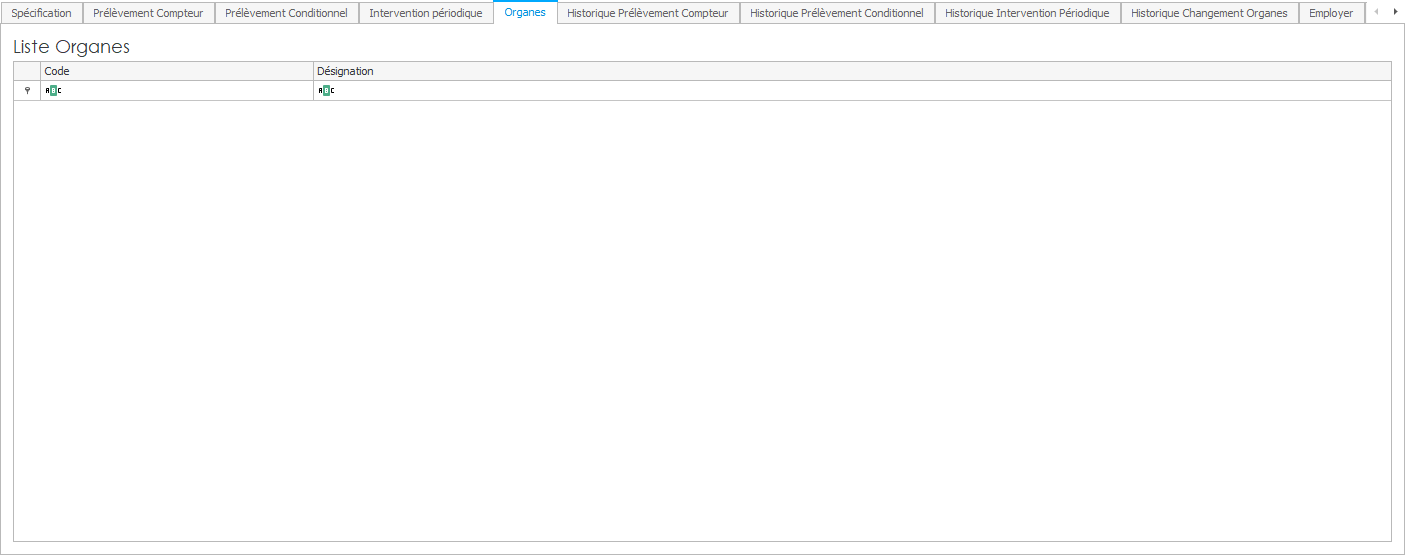Viewport: 1405px width, 555px height.
Task: Sort by the Code column header
Action: click(177, 71)
